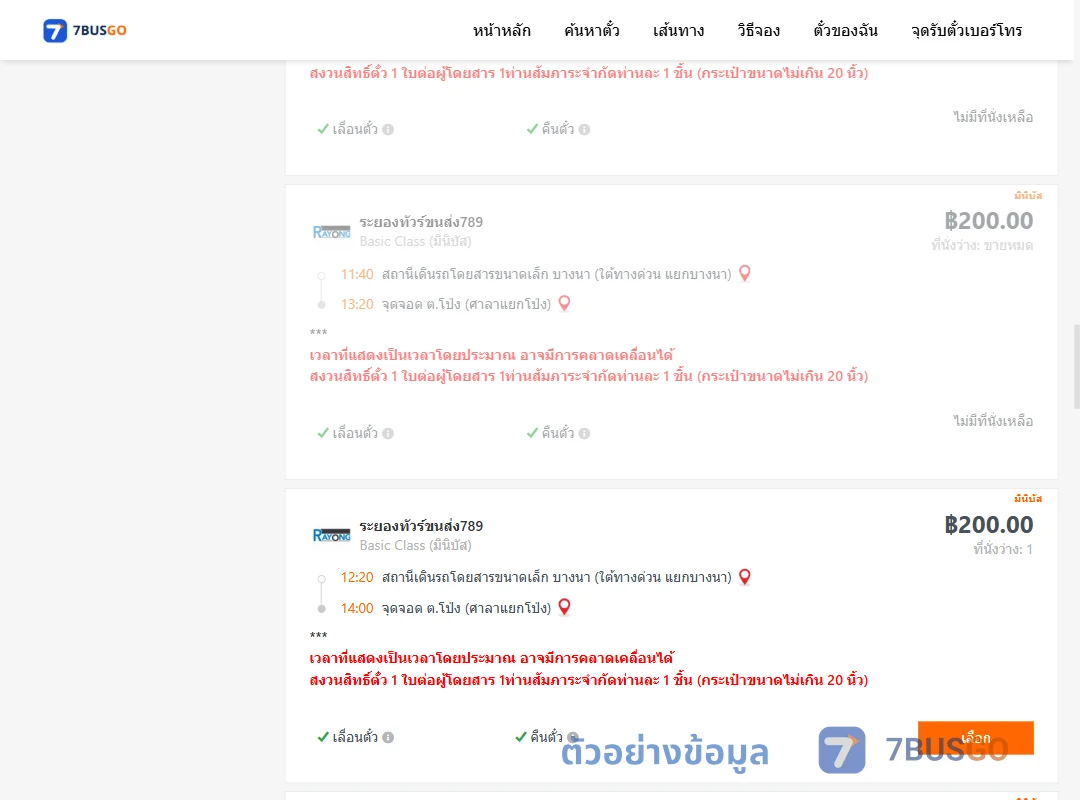The height and width of the screenshot is (800, 1080).
Task: Open the ค้นหาตั๋ว menu item
Action: pyautogui.click(x=592, y=30)
